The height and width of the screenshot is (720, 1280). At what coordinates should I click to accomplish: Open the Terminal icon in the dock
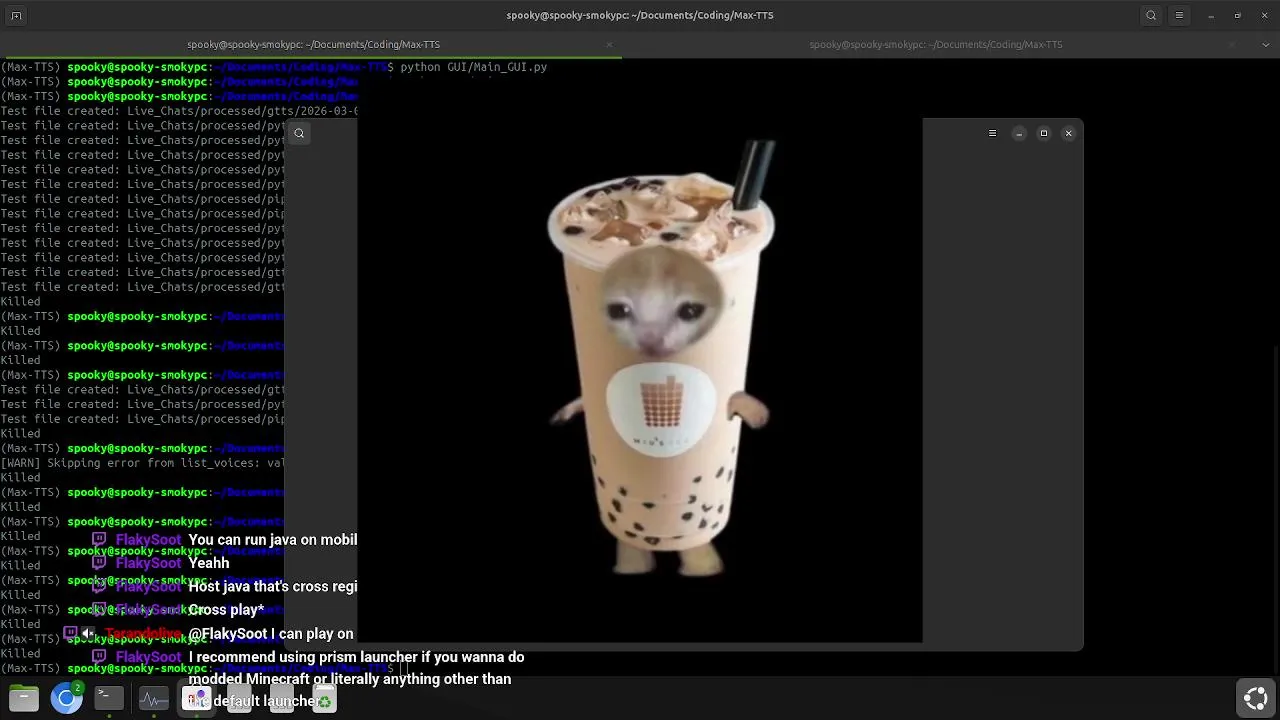click(109, 698)
